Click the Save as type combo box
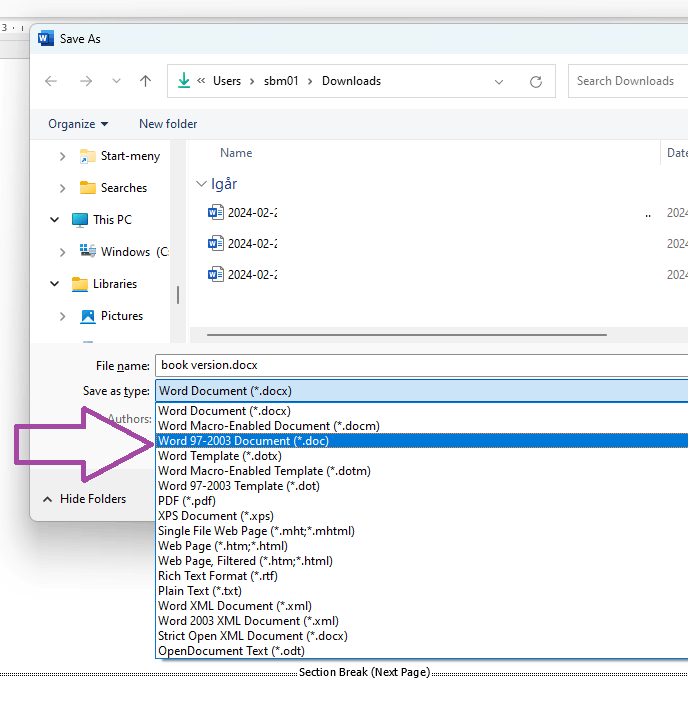Viewport: 688px width, 709px height. 422,391
